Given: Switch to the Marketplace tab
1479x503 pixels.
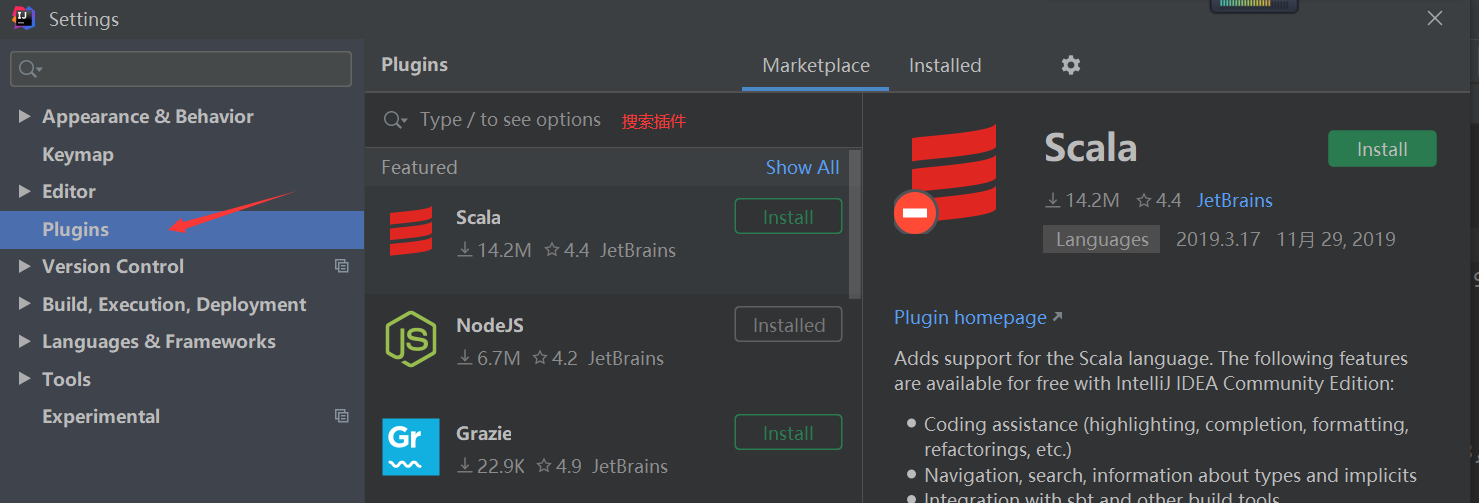Looking at the screenshot, I should coord(816,66).
